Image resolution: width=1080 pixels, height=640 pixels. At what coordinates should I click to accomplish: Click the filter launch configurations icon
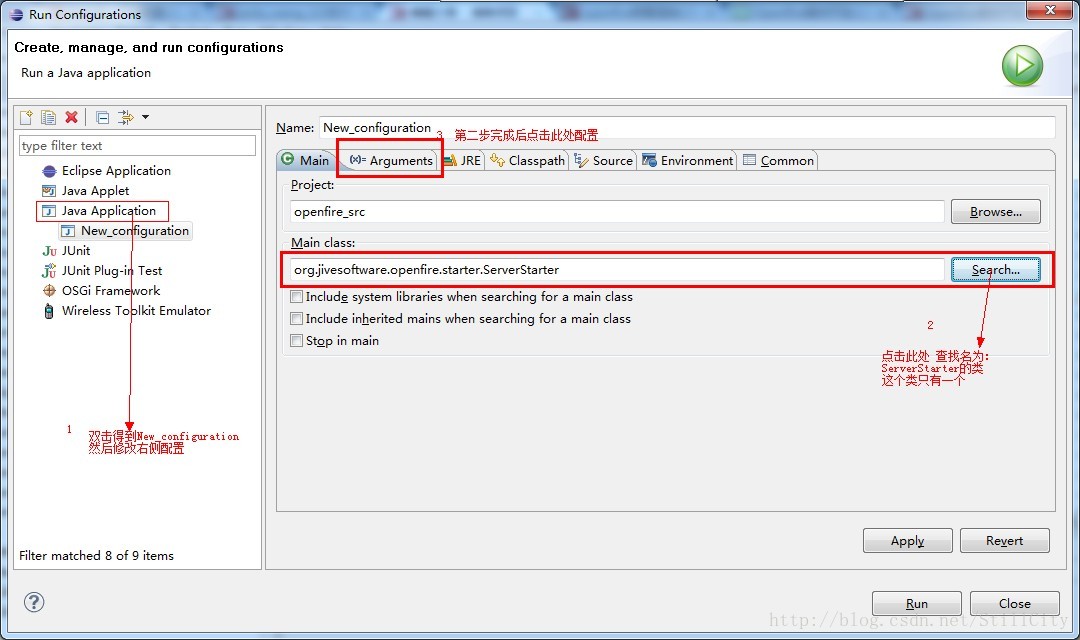tap(125, 118)
